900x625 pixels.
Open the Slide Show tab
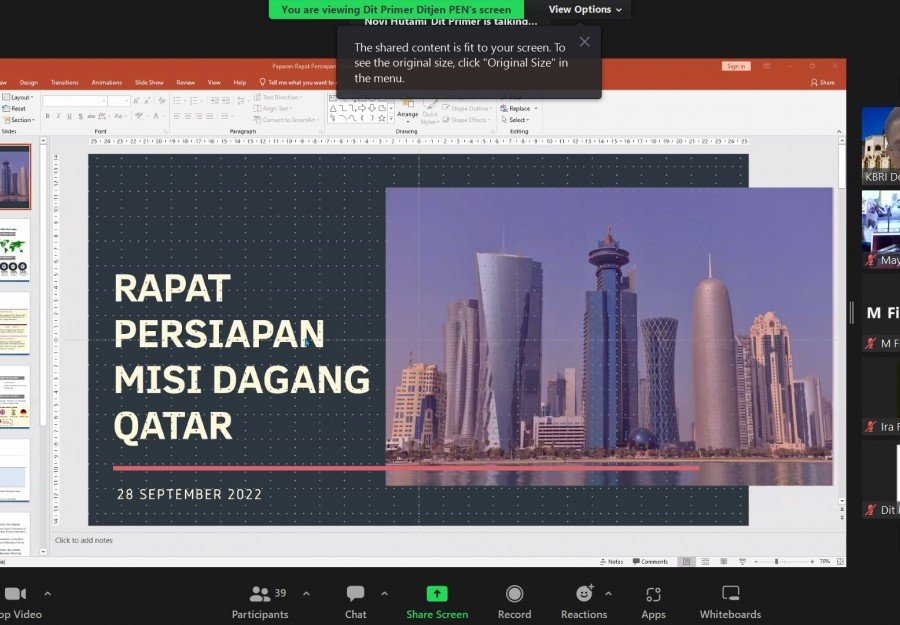click(x=149, y=83)
